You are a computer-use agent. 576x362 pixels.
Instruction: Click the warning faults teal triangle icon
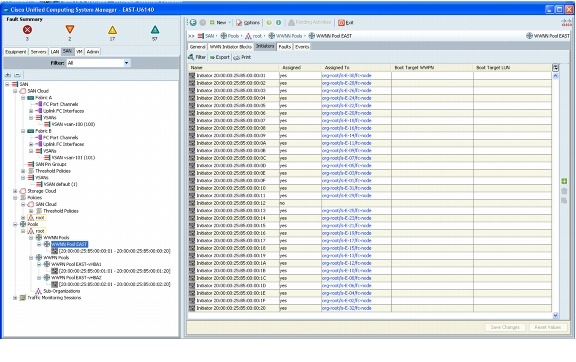(x=155, y=30)
